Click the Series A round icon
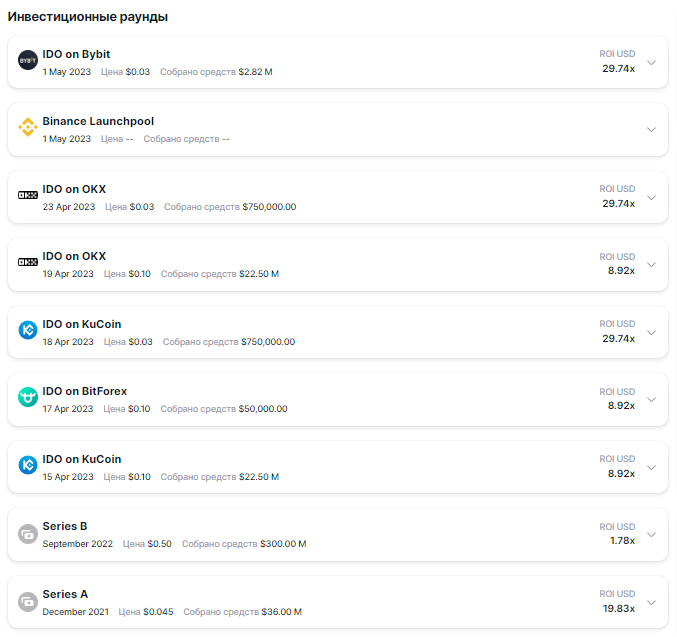 (28, 601)
